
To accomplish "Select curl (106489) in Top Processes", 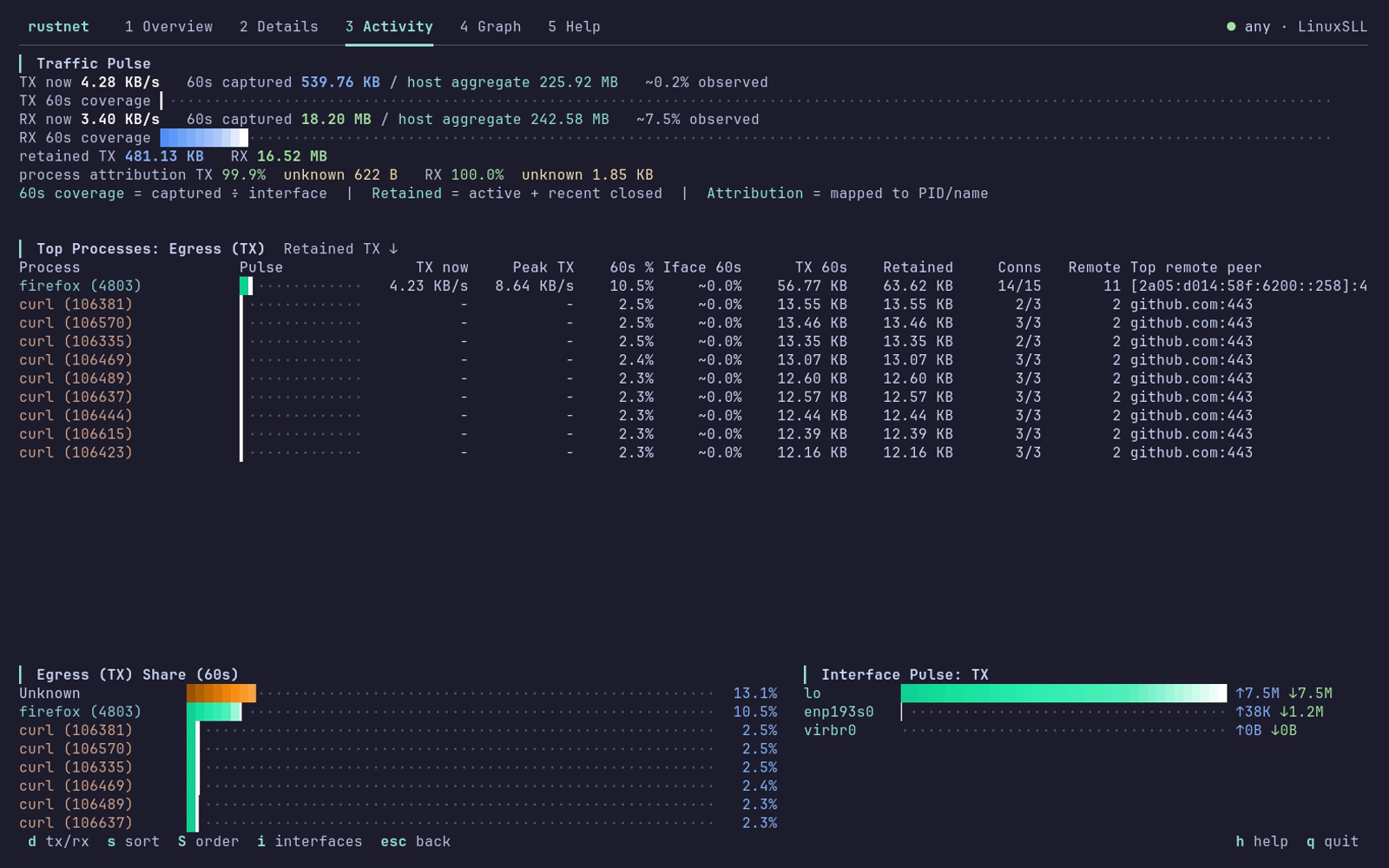I will coord(693,378).
